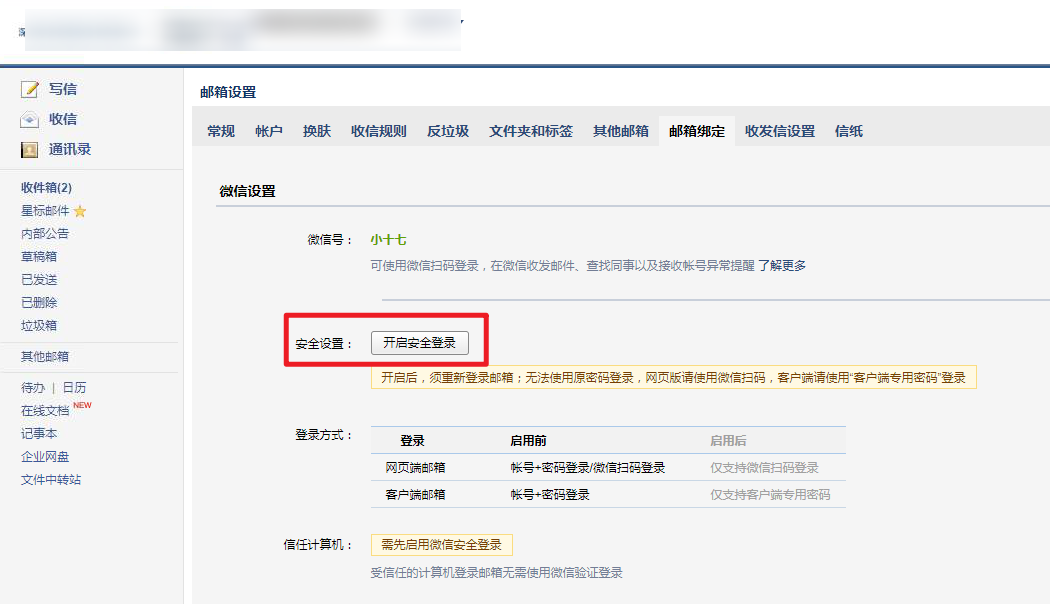Click the 邮箱设置 page title
Screen dimensions: 1050x604
click(x=228, y=92)
